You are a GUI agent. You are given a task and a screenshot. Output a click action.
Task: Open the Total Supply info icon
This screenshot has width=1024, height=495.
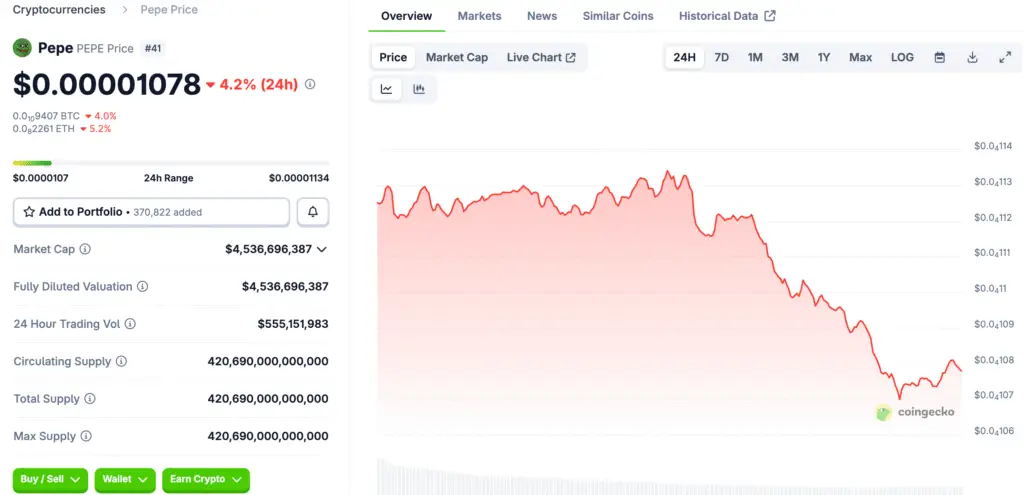click(90, 398)
